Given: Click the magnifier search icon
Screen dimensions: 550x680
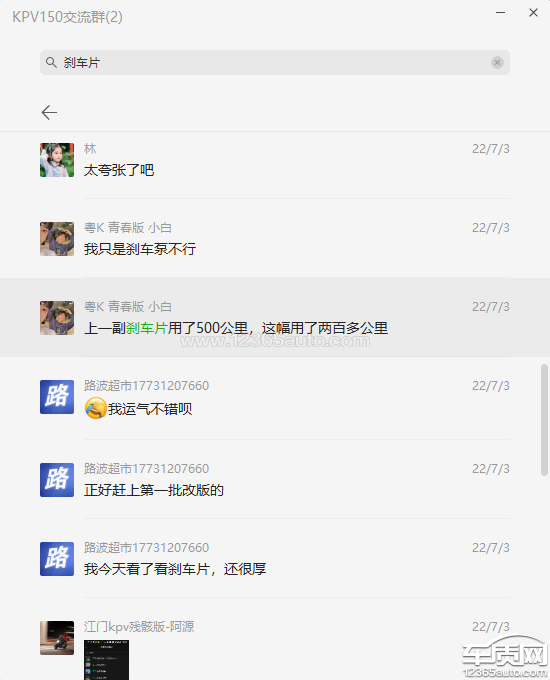Looking at the screenshot, I should 51,62.
